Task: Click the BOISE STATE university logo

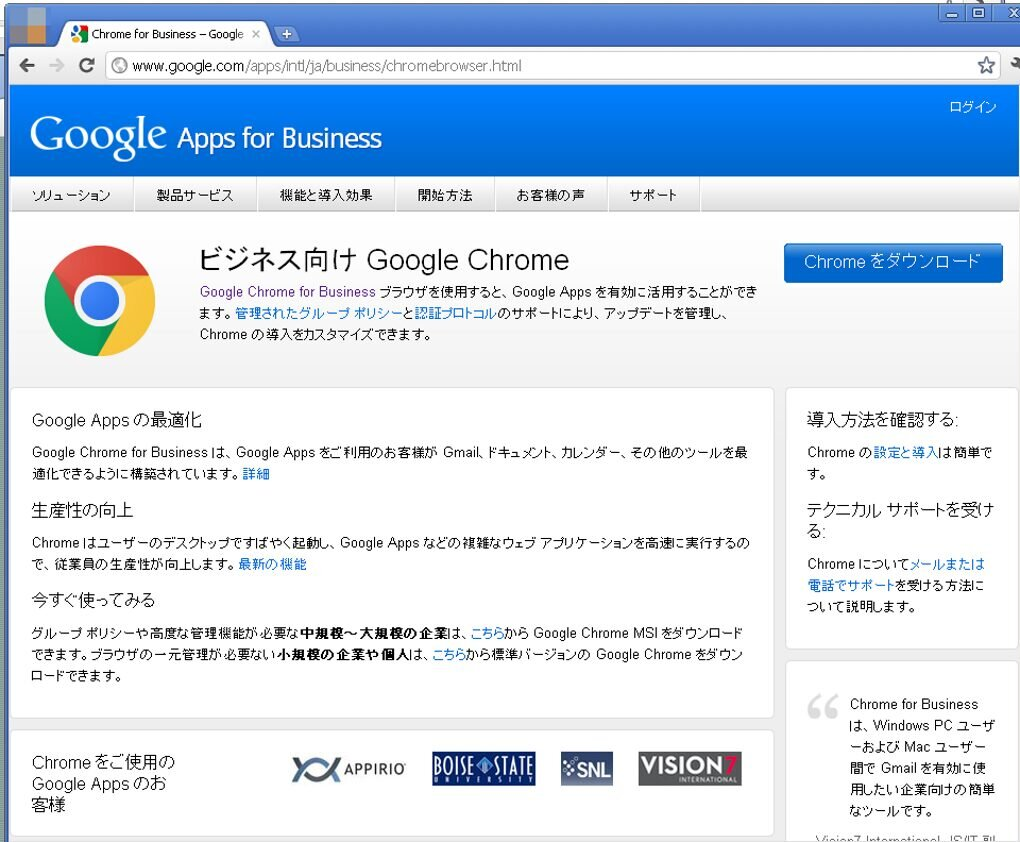Action: coord(484,769)
